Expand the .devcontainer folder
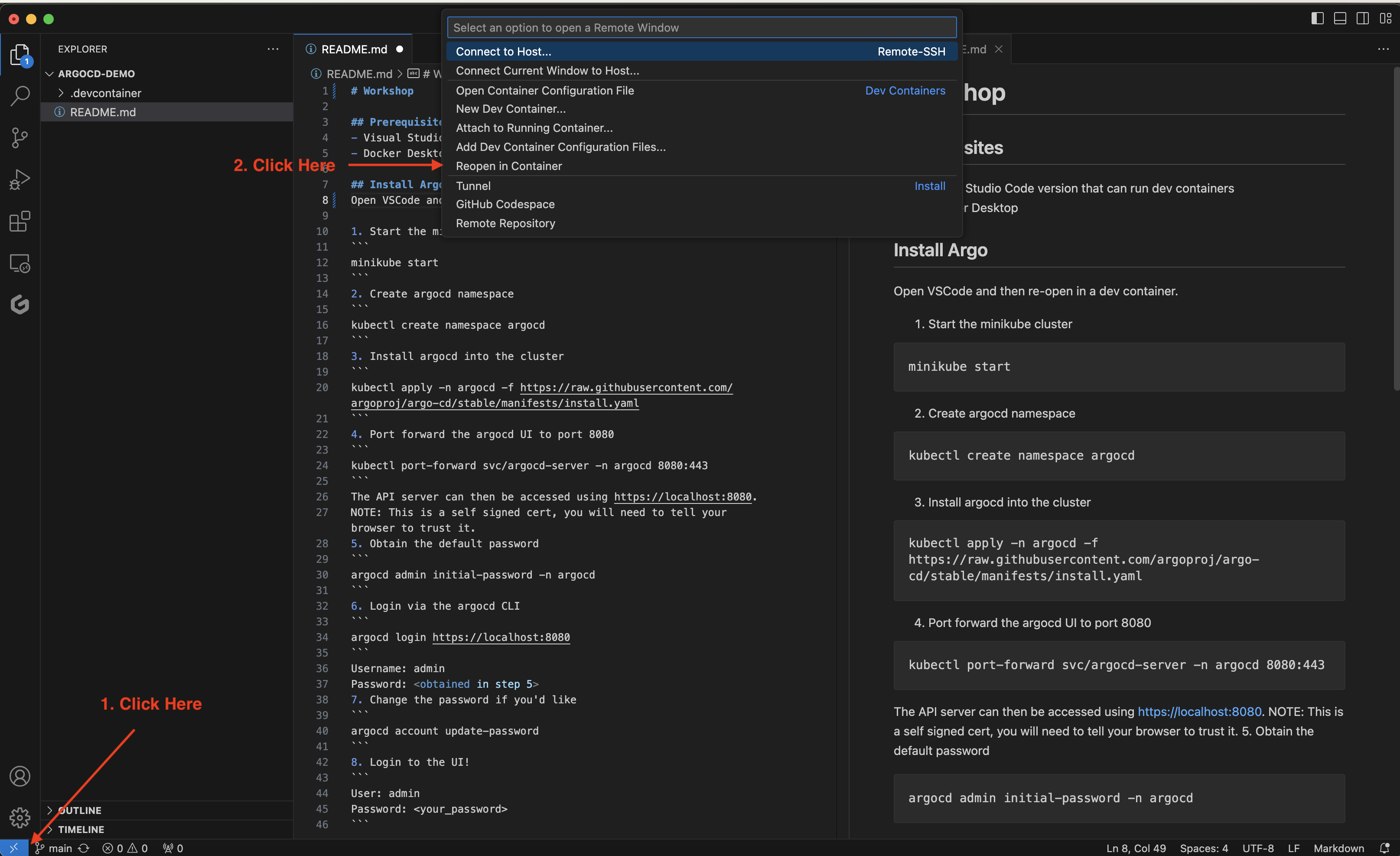 tap(105, 93)
